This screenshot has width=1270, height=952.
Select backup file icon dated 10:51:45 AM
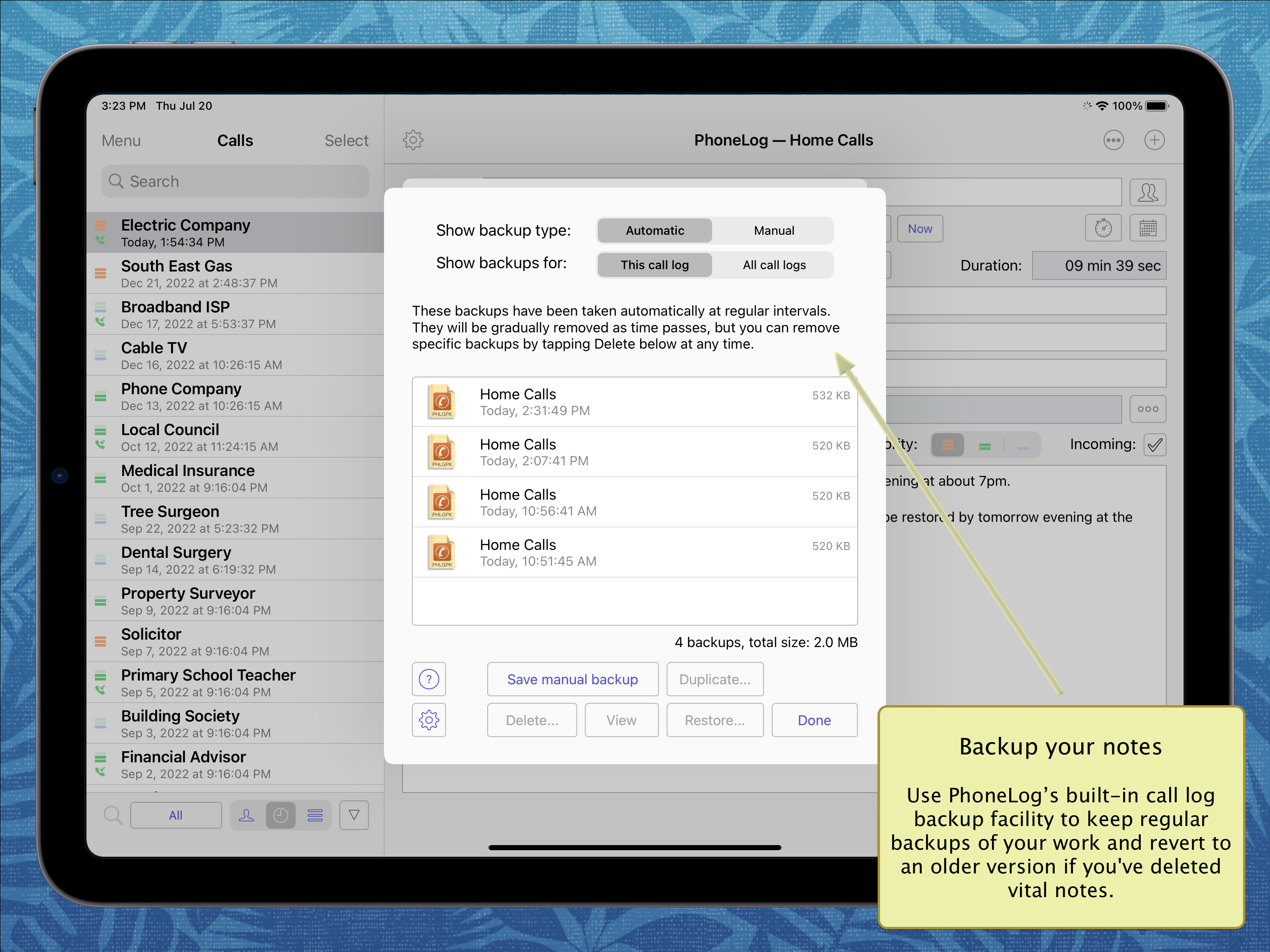tap(442, 552)
